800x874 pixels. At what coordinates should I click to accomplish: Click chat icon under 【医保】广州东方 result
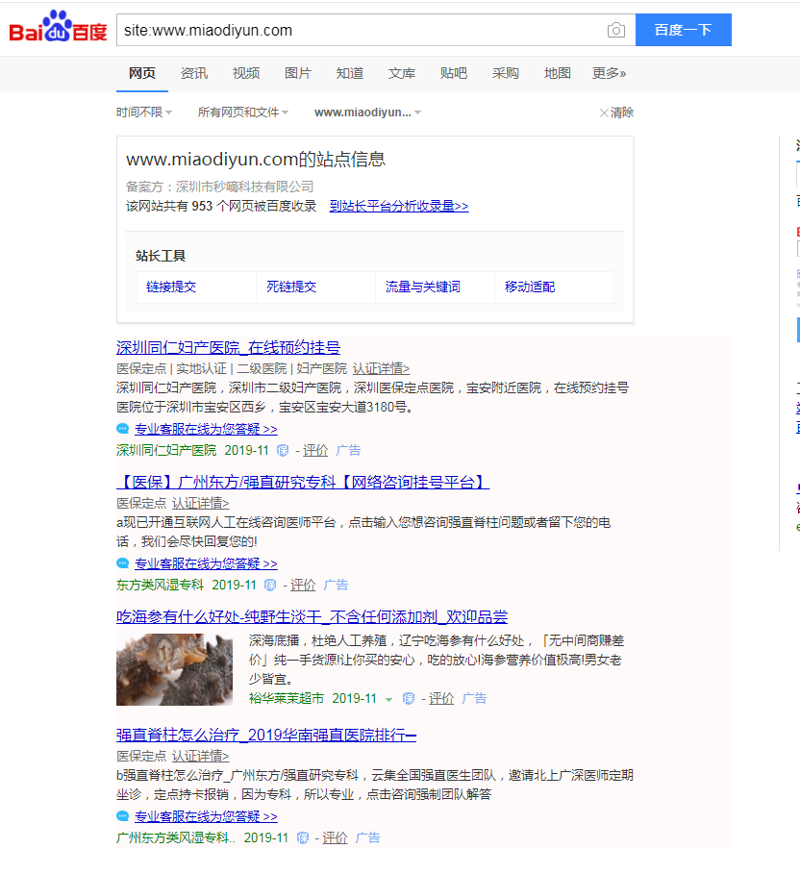tap(123, 564)
